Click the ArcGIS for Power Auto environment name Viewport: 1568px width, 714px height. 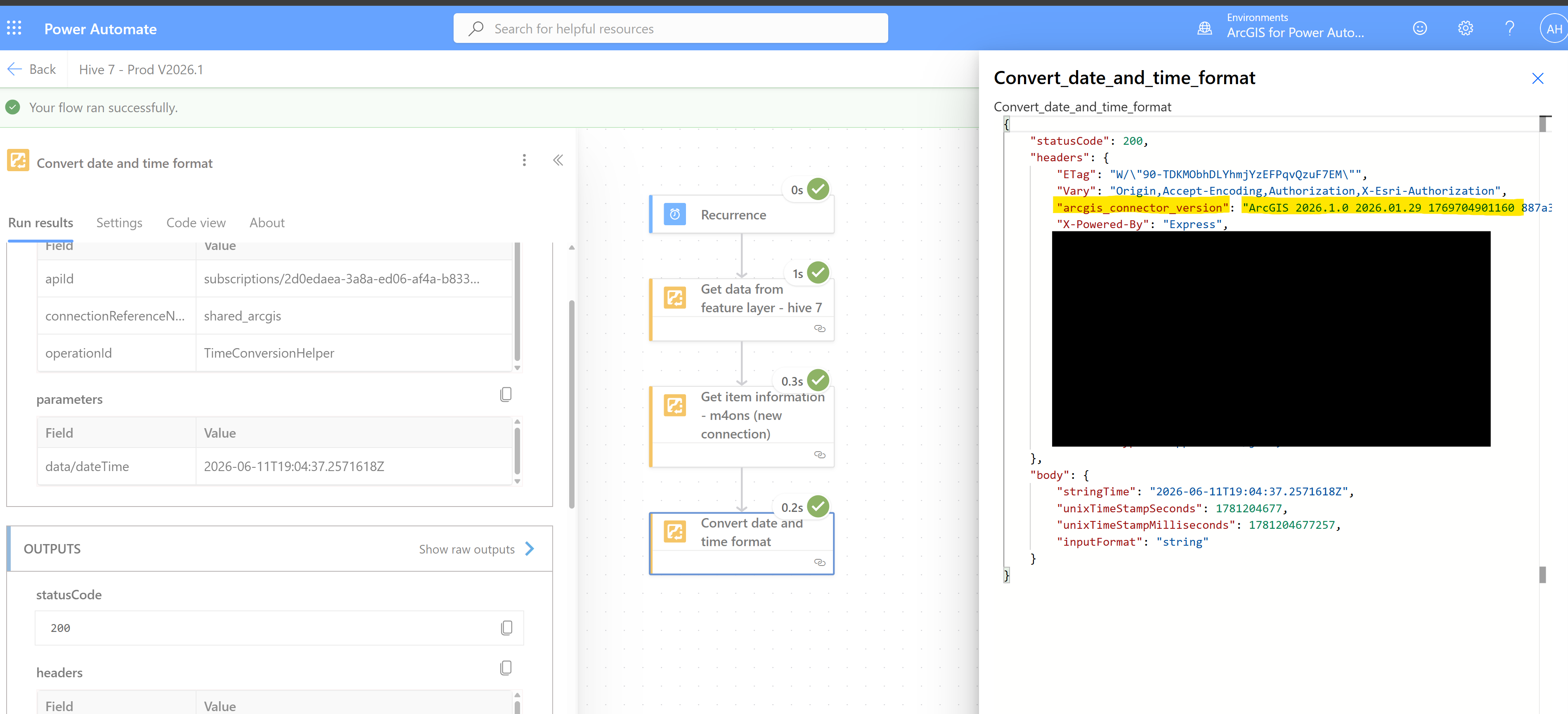(x=1295, y=33)
